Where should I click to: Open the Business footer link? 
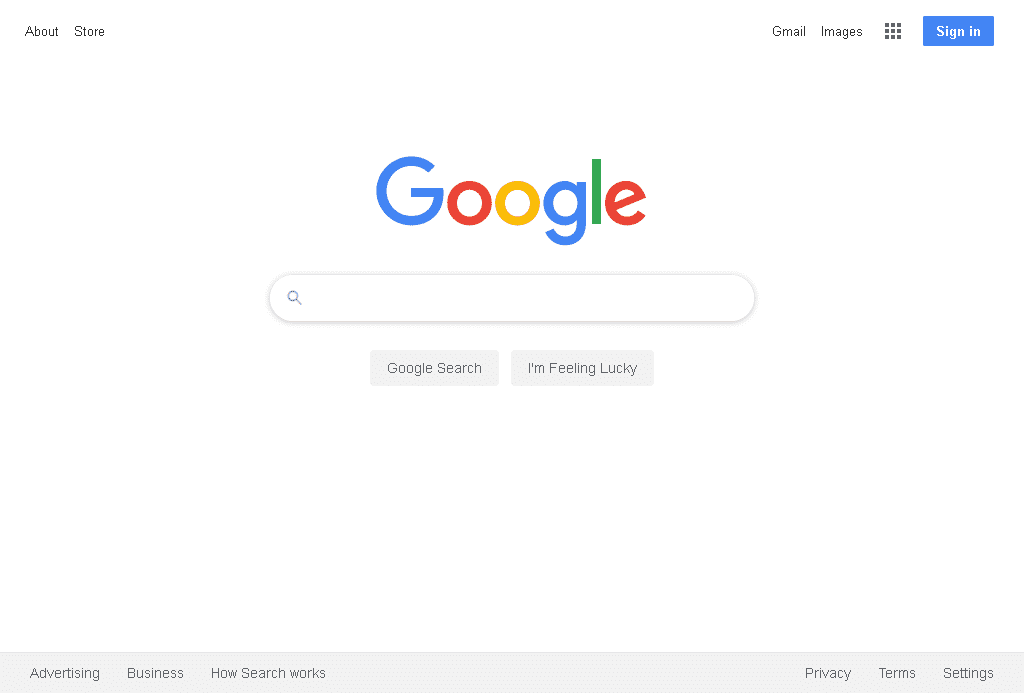(155, 673)
